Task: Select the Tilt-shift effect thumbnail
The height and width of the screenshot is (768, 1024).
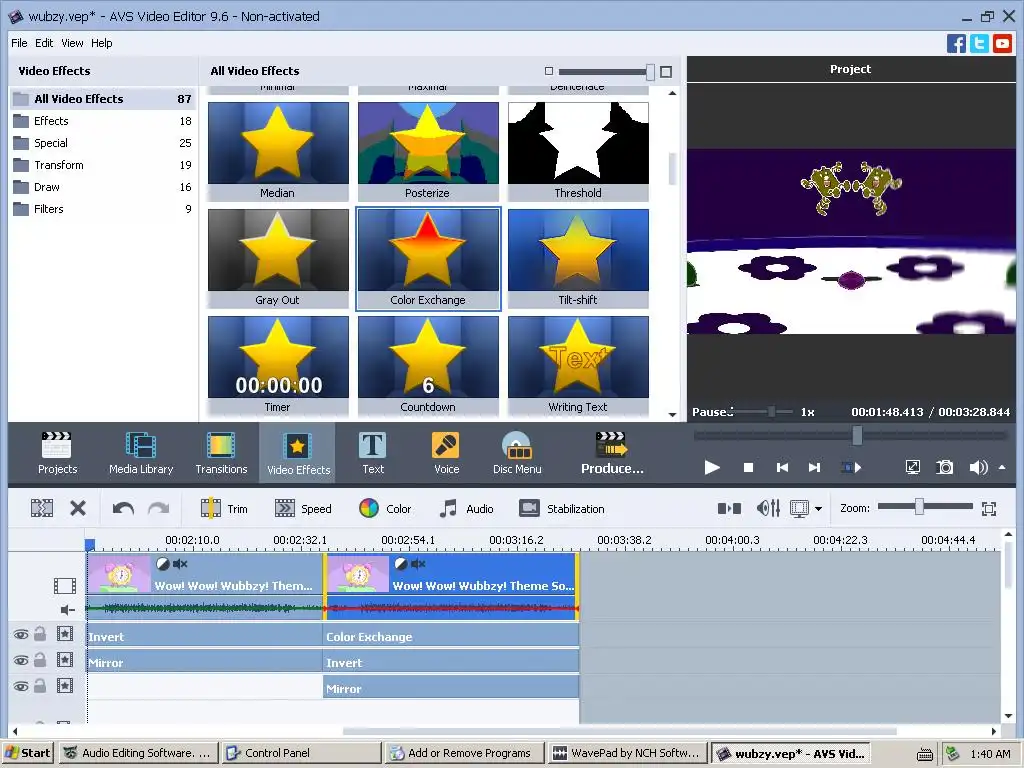Action: 578,258
